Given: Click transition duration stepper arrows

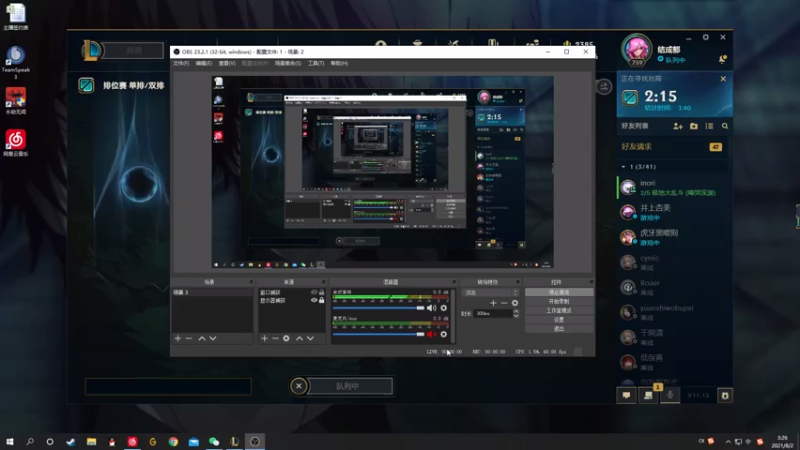Looking at the screenshot, I should [516, 313].
